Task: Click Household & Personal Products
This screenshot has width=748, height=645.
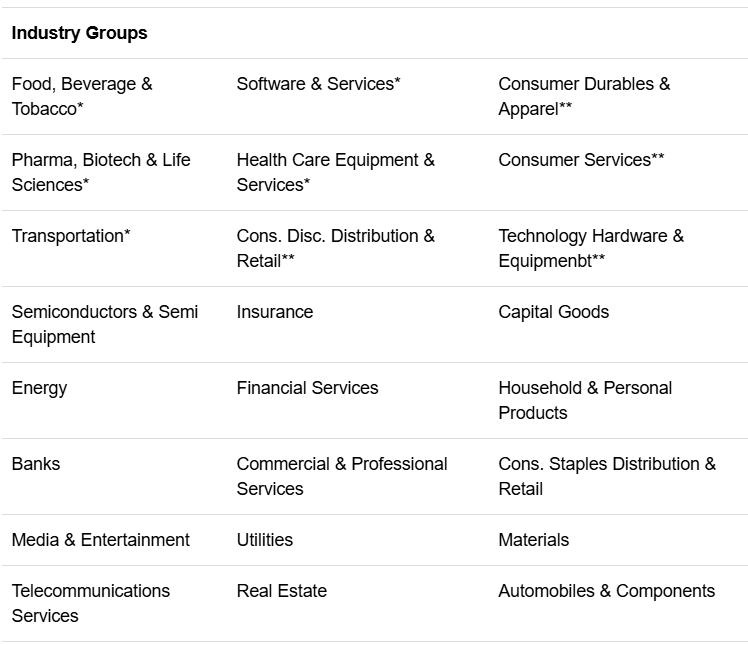Action: pos(585,400)
